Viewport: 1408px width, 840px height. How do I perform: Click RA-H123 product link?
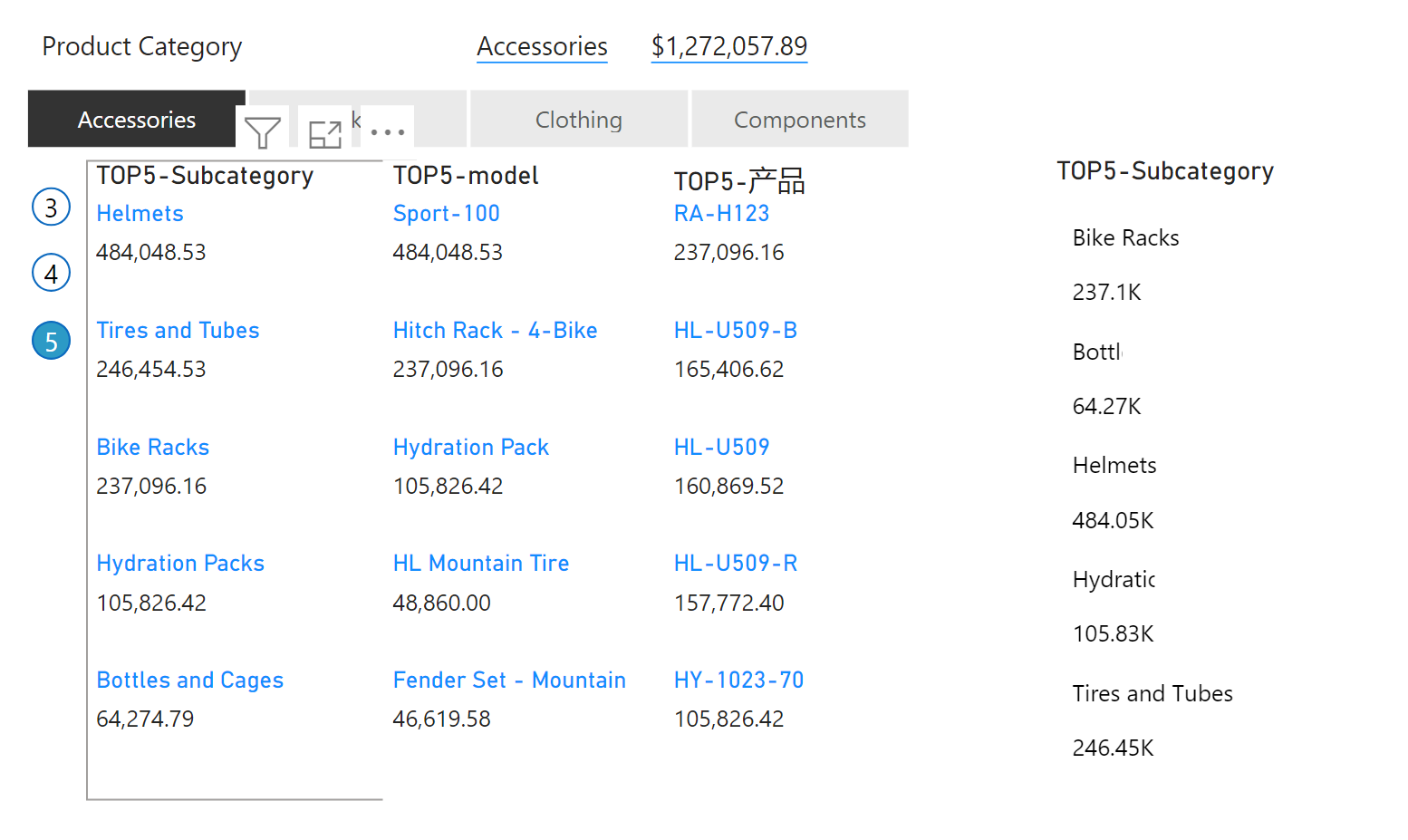point(721,213)
